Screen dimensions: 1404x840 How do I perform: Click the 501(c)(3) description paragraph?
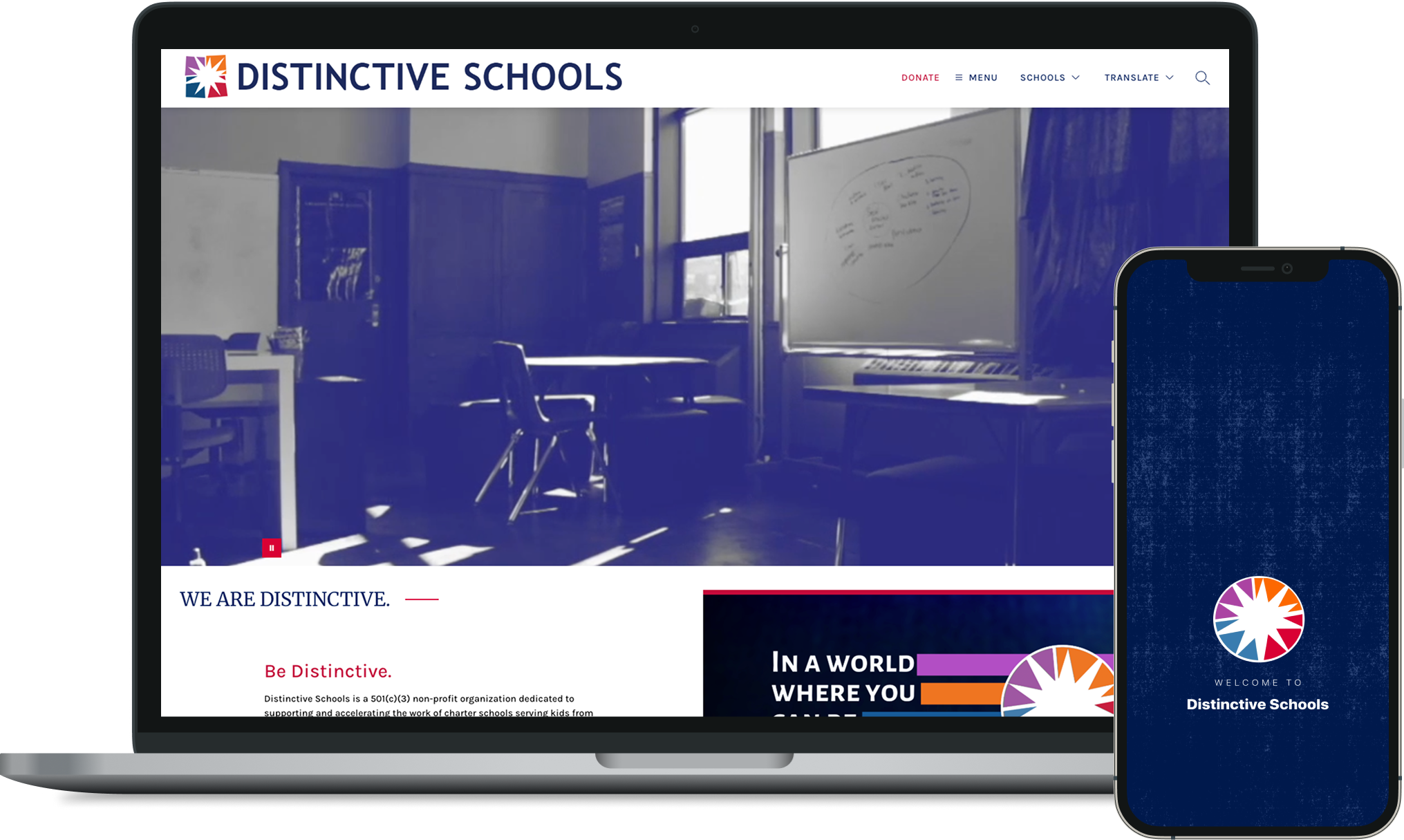tap(429, 705)
